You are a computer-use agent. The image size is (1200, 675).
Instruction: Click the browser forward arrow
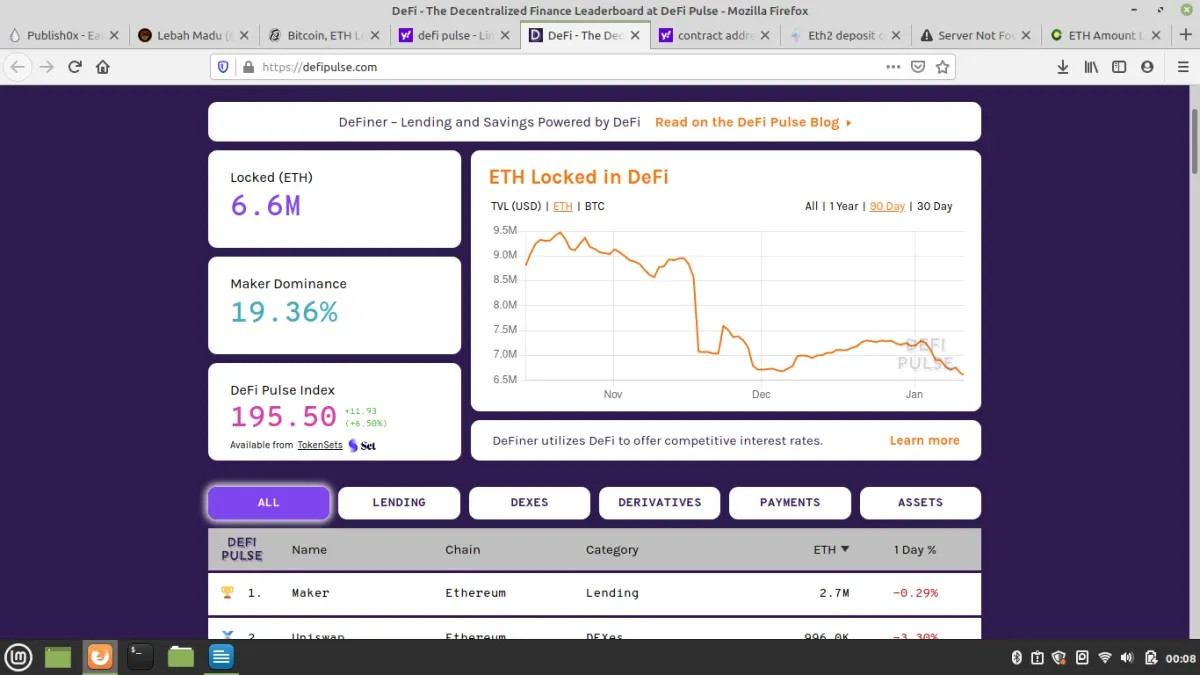point(46,67)
